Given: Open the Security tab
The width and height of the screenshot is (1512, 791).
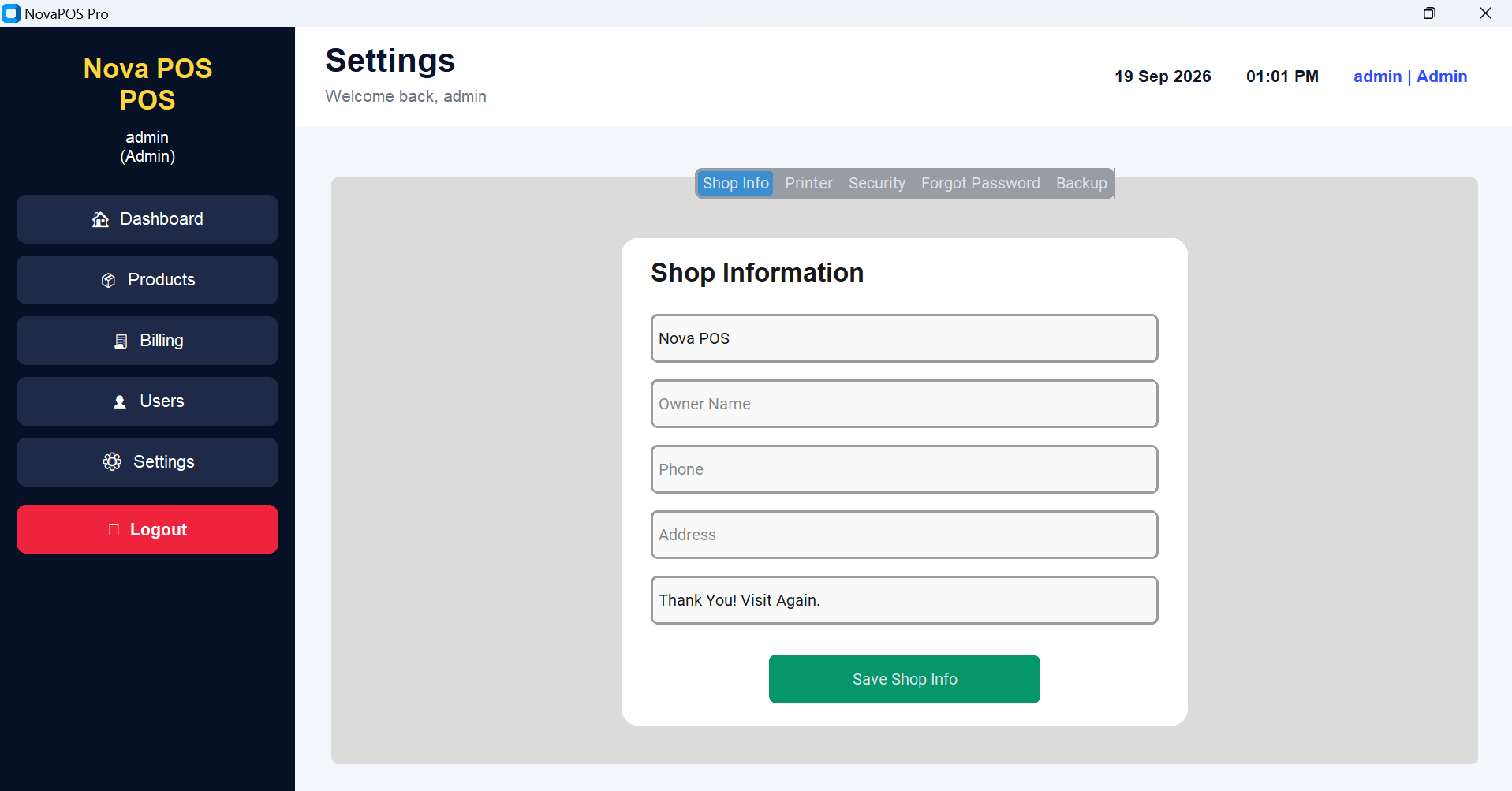Looking at the screenshot, I should 877,183.
